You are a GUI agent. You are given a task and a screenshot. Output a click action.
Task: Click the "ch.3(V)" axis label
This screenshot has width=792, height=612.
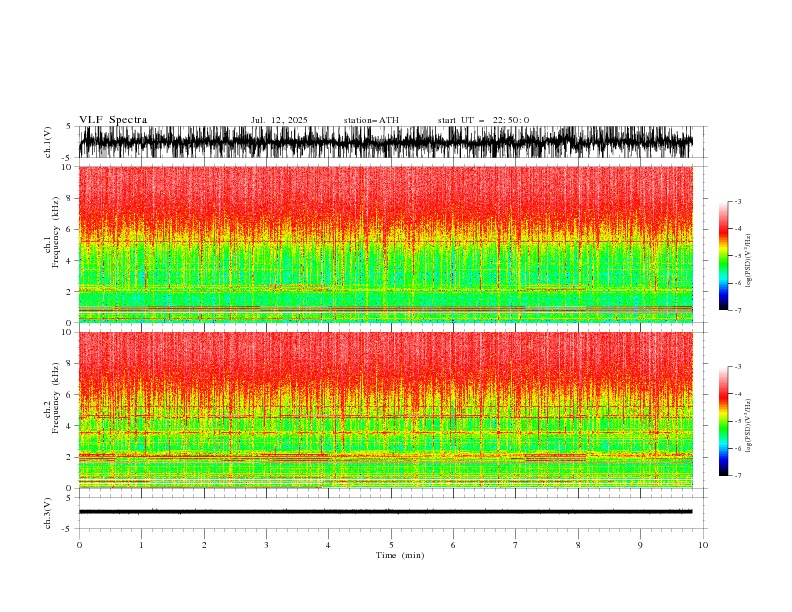pyautogui.click(x=48, y=513)
